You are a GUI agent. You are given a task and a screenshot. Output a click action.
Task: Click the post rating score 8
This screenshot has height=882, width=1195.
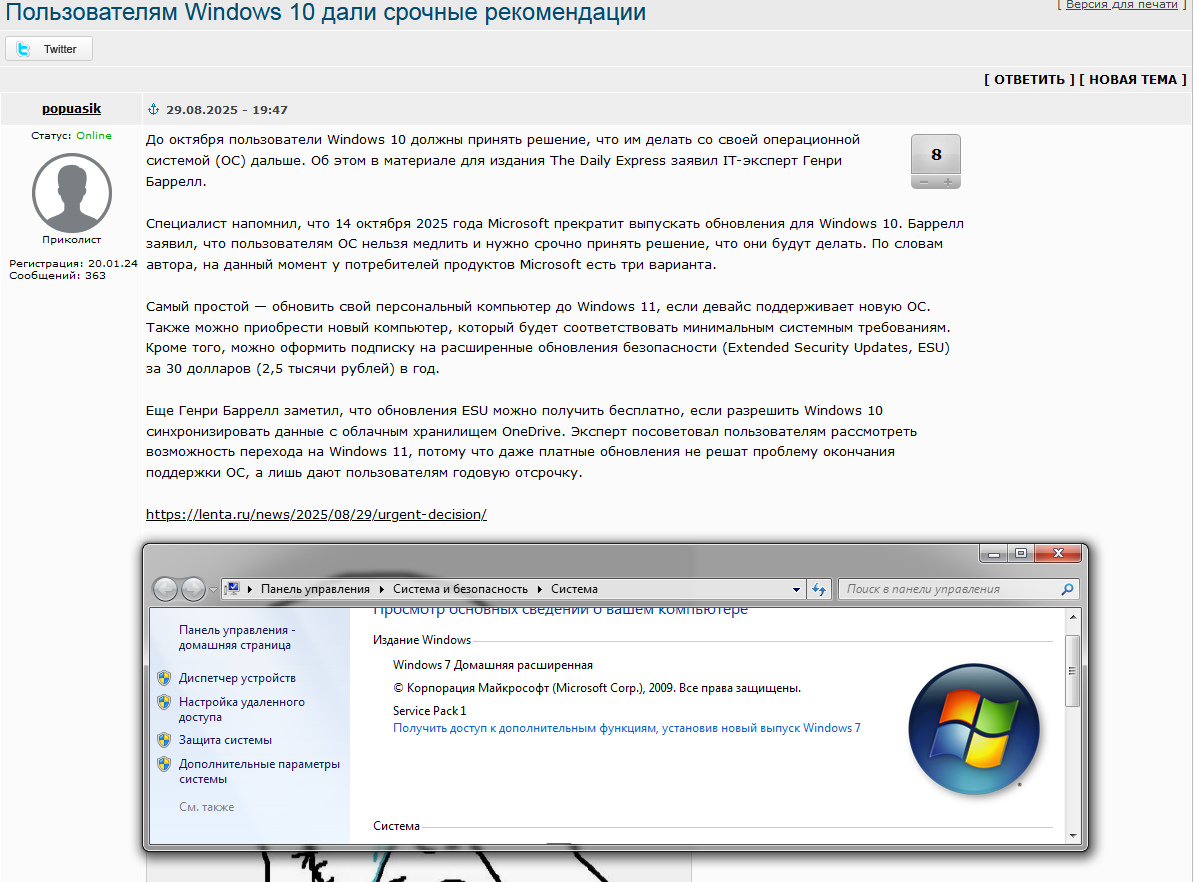pos(936,155)
